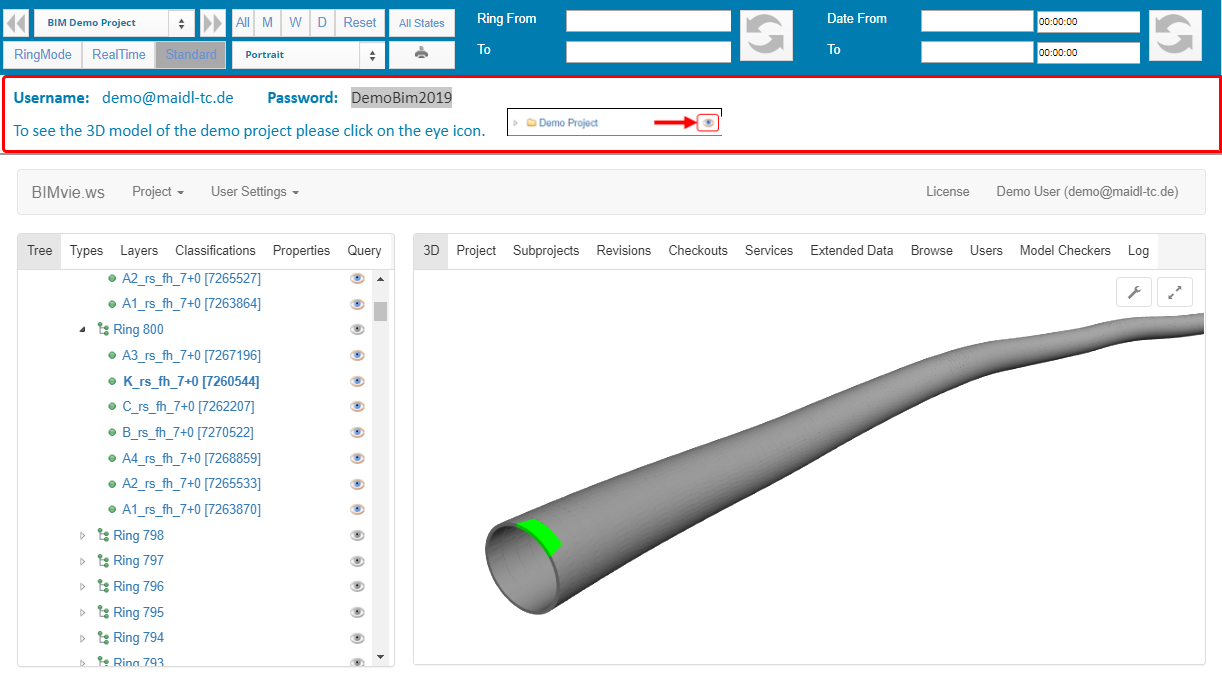Click the Ring From input field

(648, 21)
